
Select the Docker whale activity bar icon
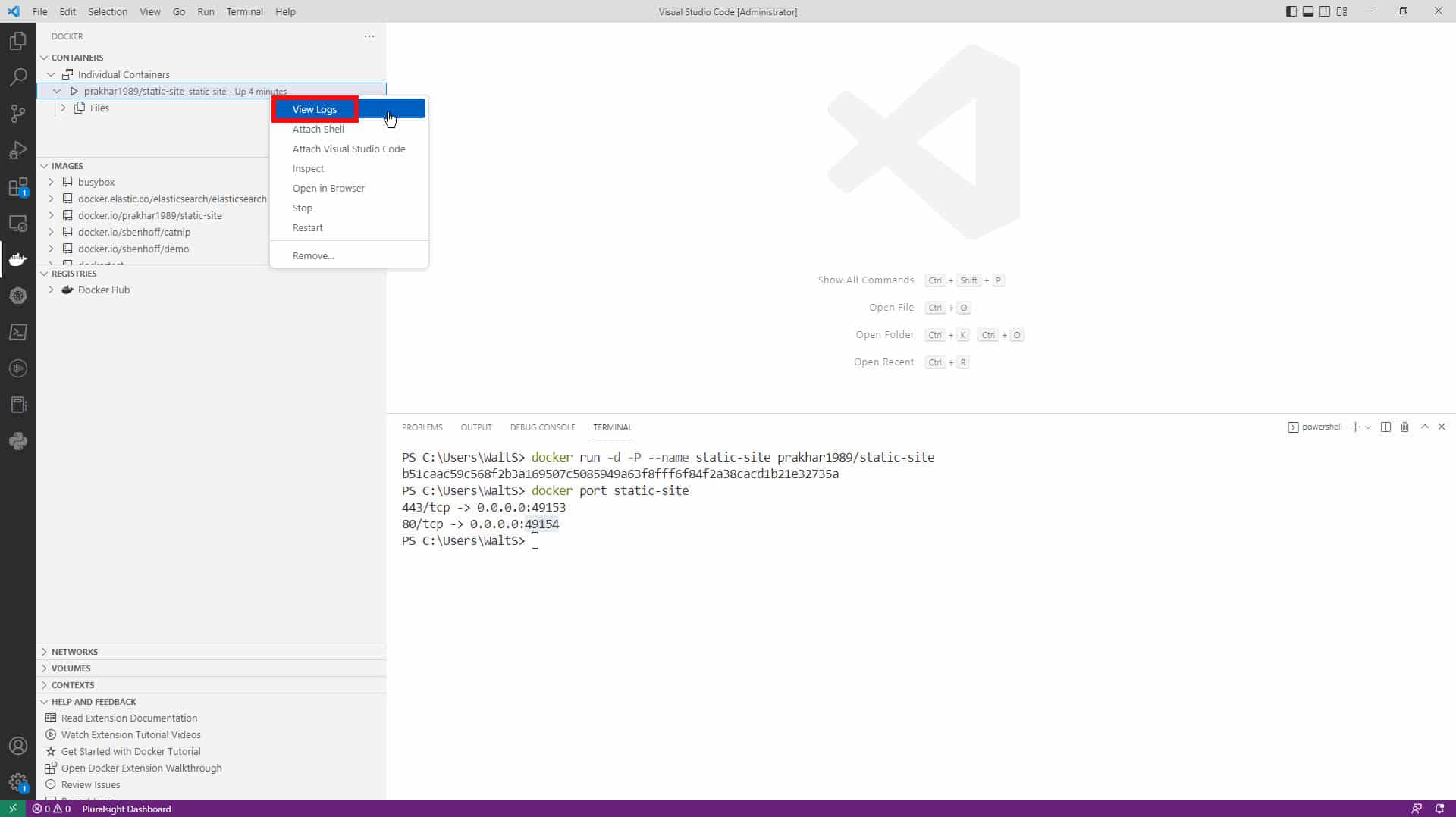[18, 259]
